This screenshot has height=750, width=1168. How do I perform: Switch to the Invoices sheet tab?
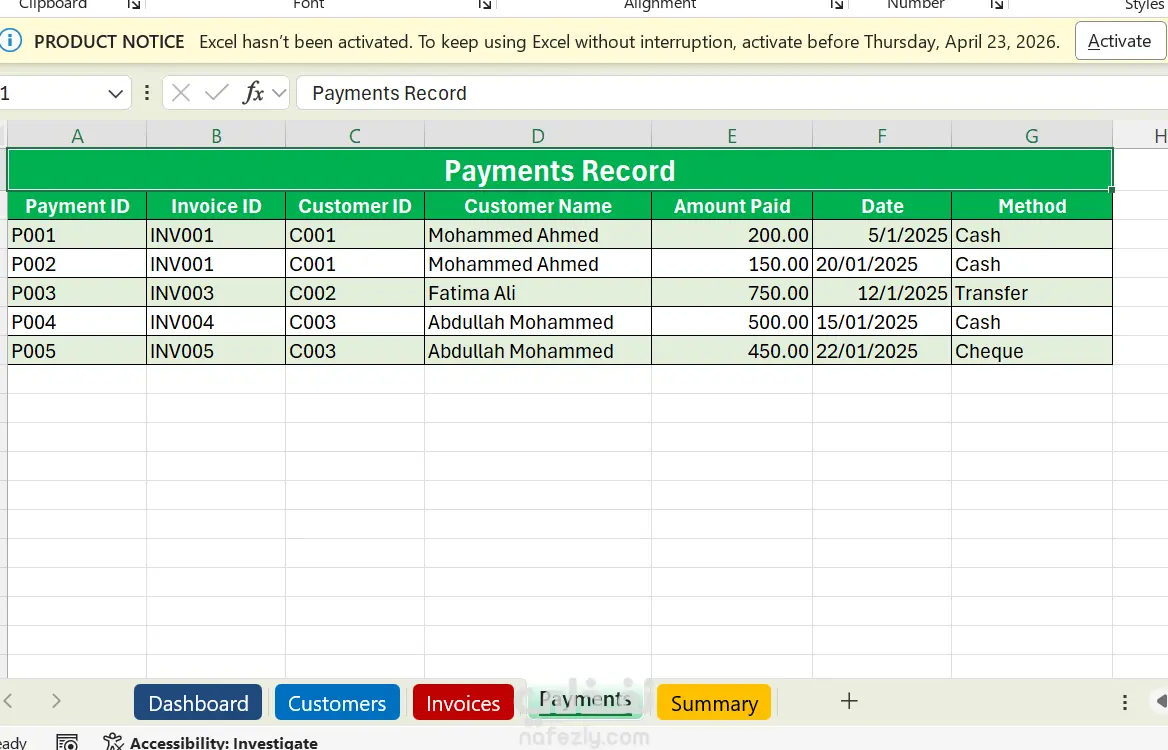point(463,702)
